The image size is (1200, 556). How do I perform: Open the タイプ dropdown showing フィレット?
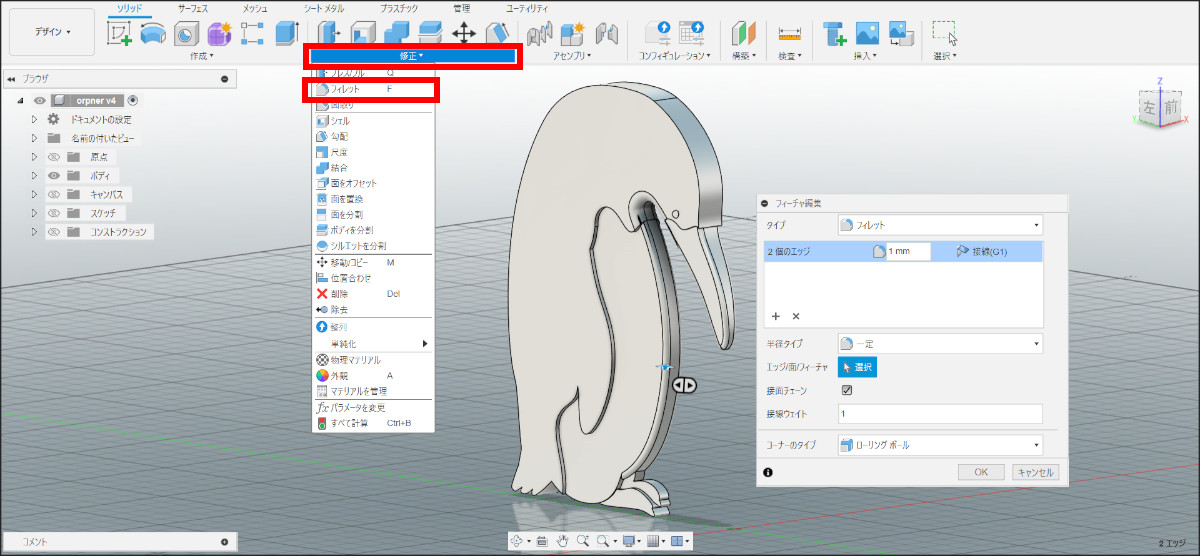tap(939, 225)
